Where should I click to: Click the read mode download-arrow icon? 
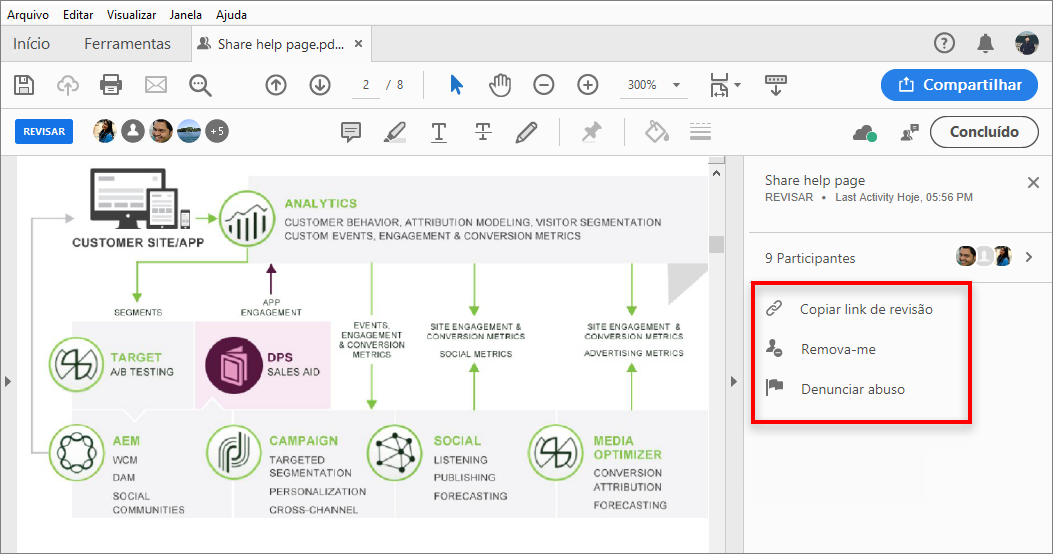coord(776,85)
